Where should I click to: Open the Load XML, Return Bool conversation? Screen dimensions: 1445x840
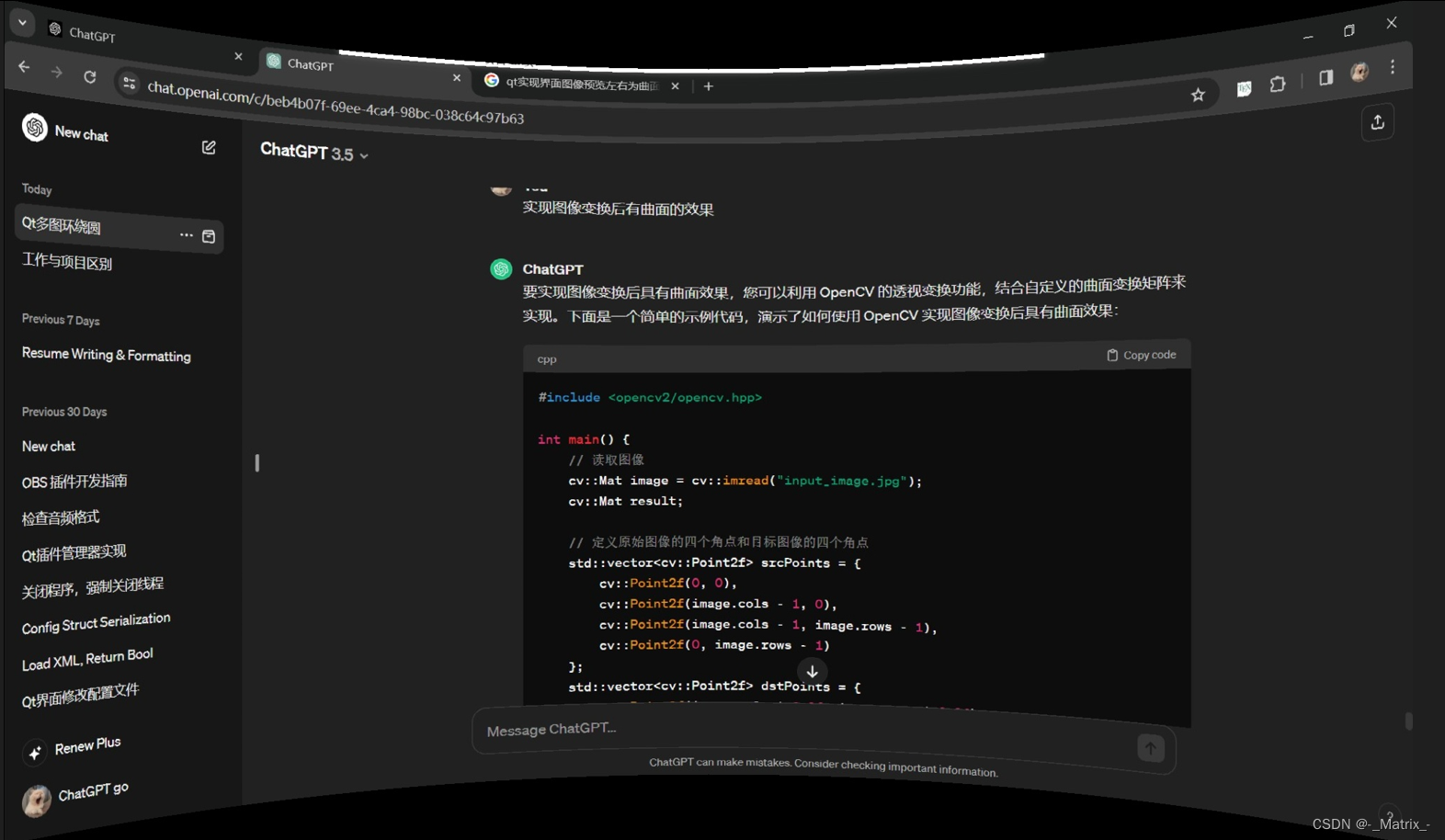coord(87,659)
